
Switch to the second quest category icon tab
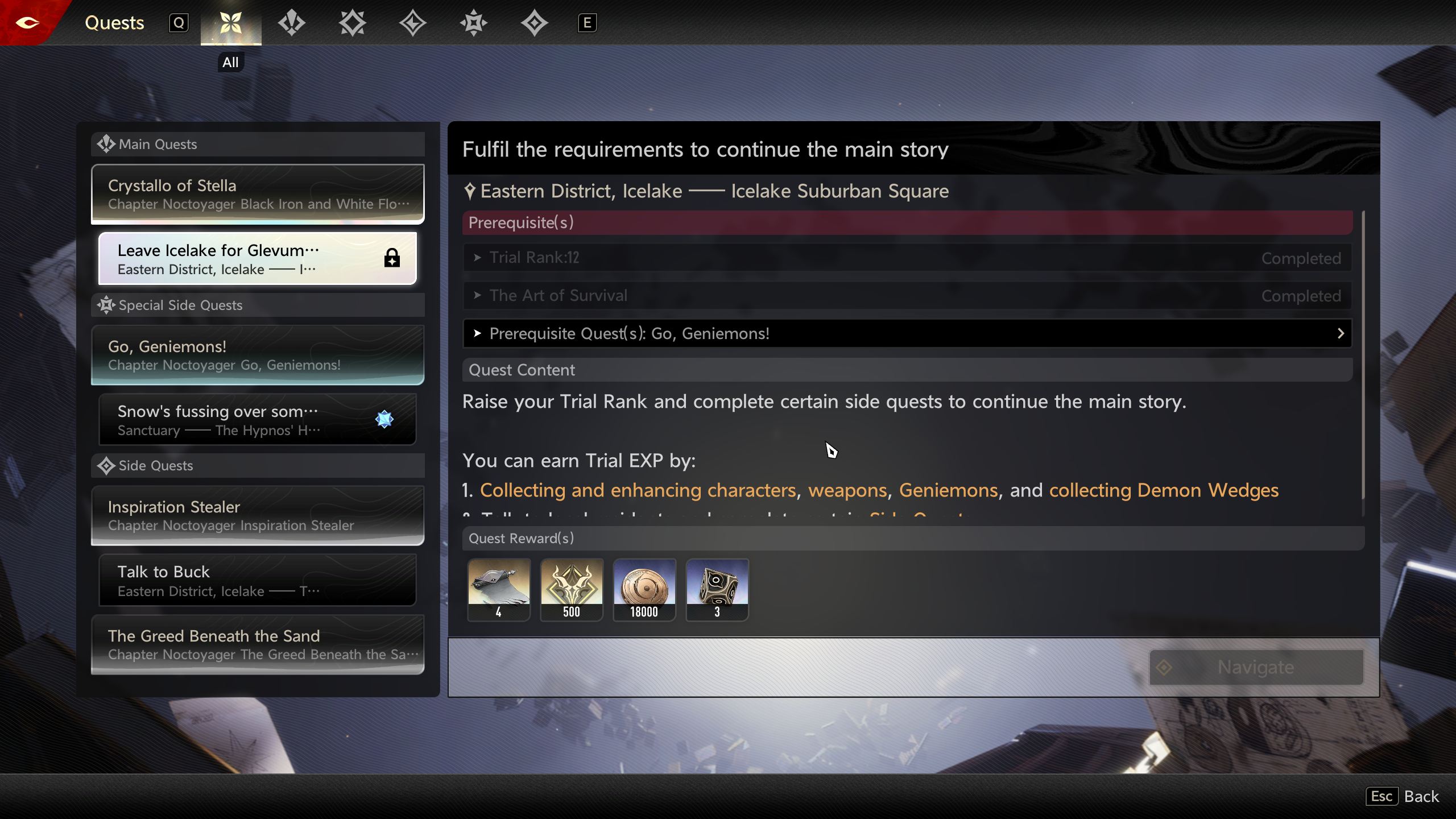[292, 23]
